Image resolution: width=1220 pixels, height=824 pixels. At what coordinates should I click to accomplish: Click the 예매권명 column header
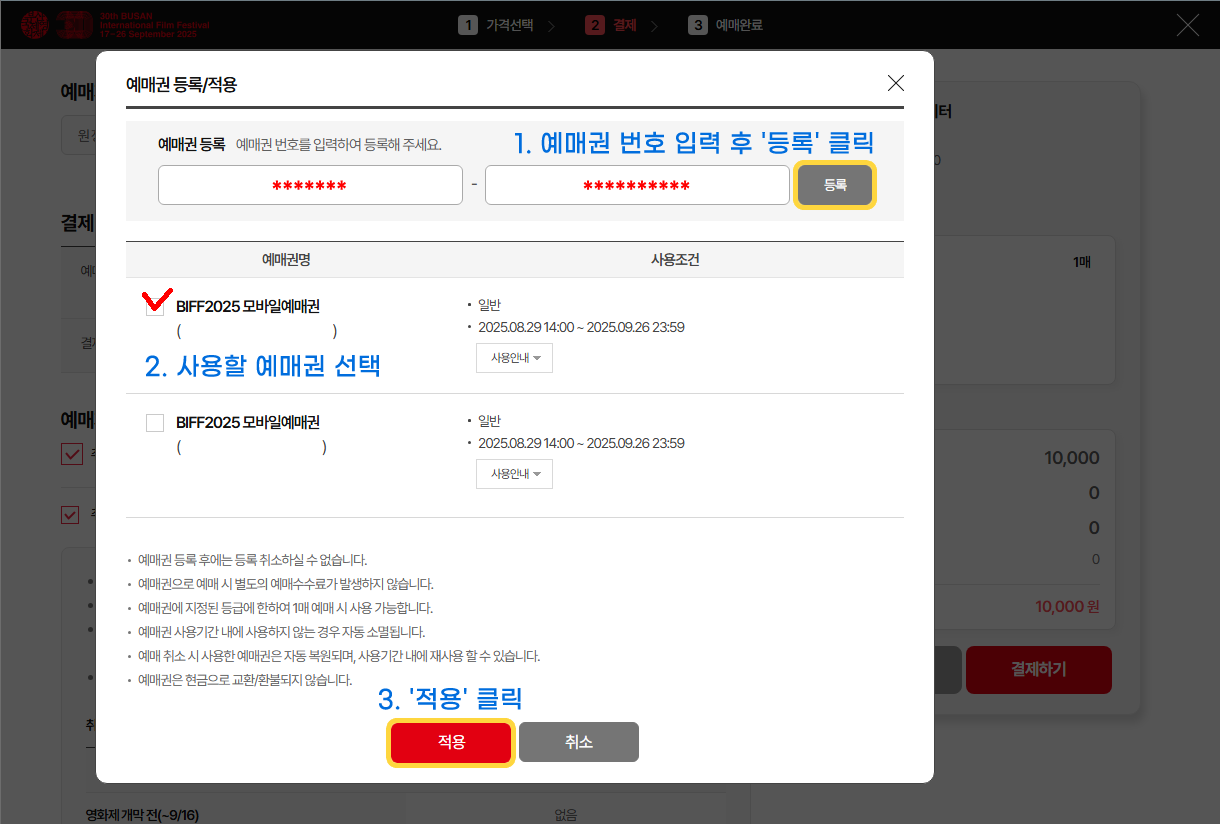[x=286, y=260]
